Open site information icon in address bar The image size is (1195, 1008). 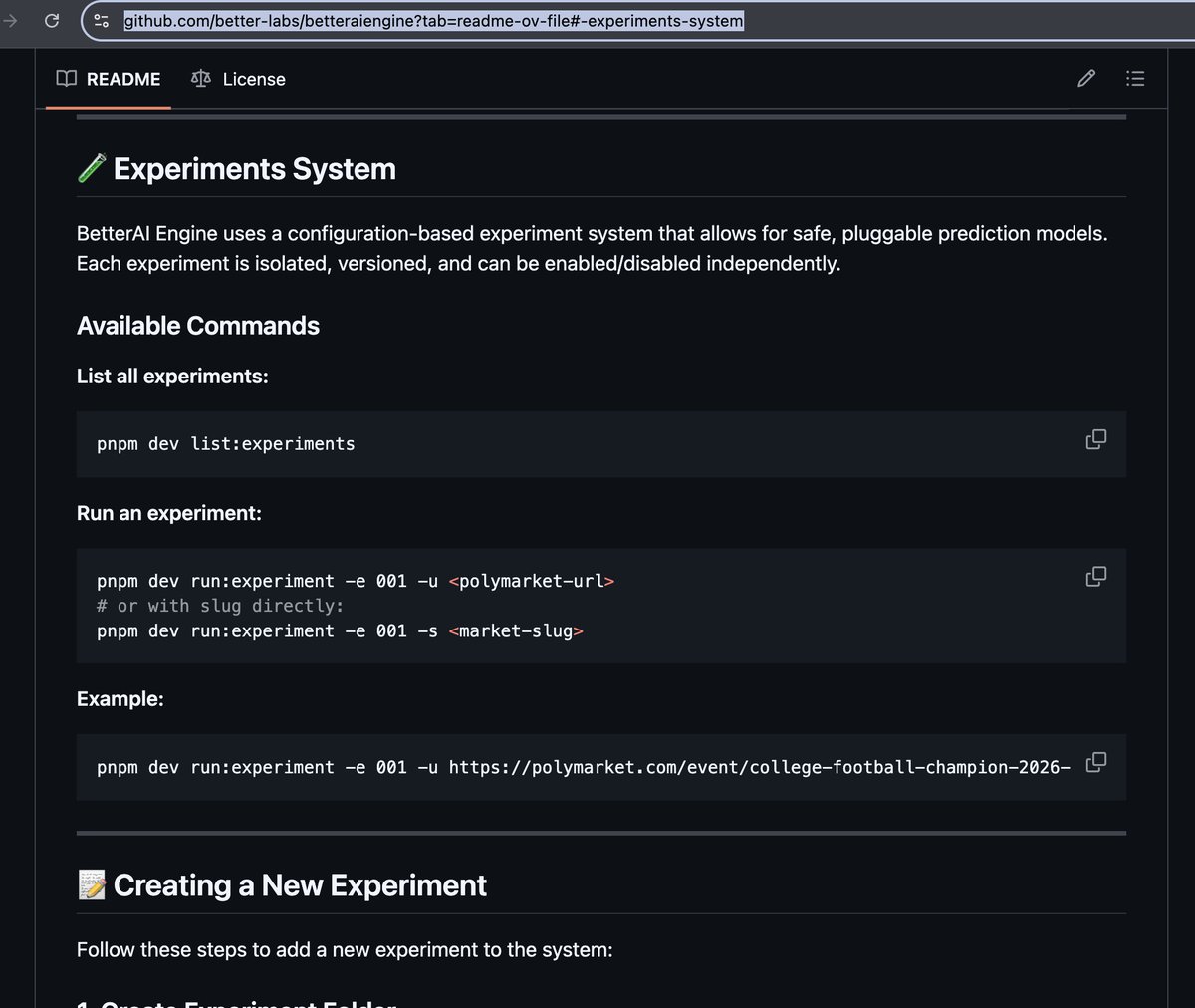click(x=101, y=20)
